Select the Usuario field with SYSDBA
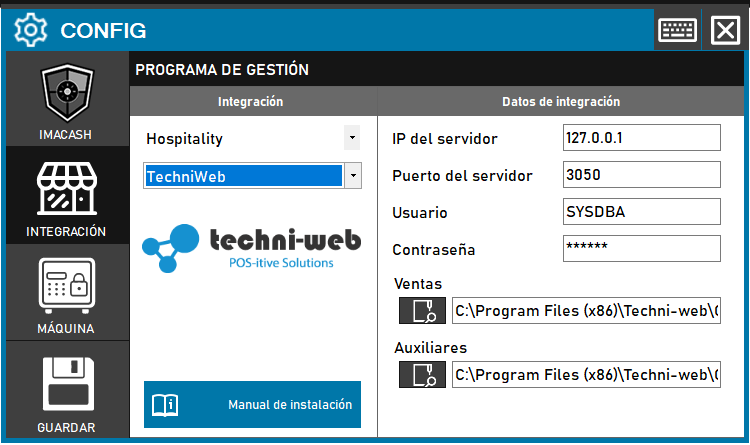 point(642,212)
